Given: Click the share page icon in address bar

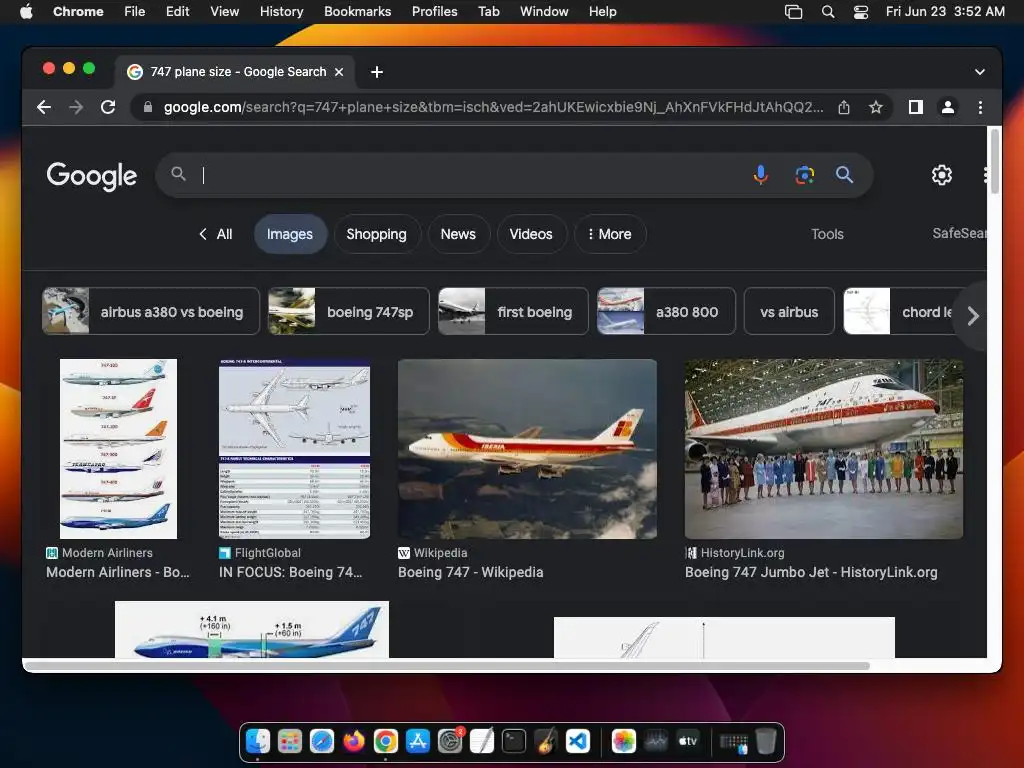Looking at the screenshot, I should [x=844, y=107].
